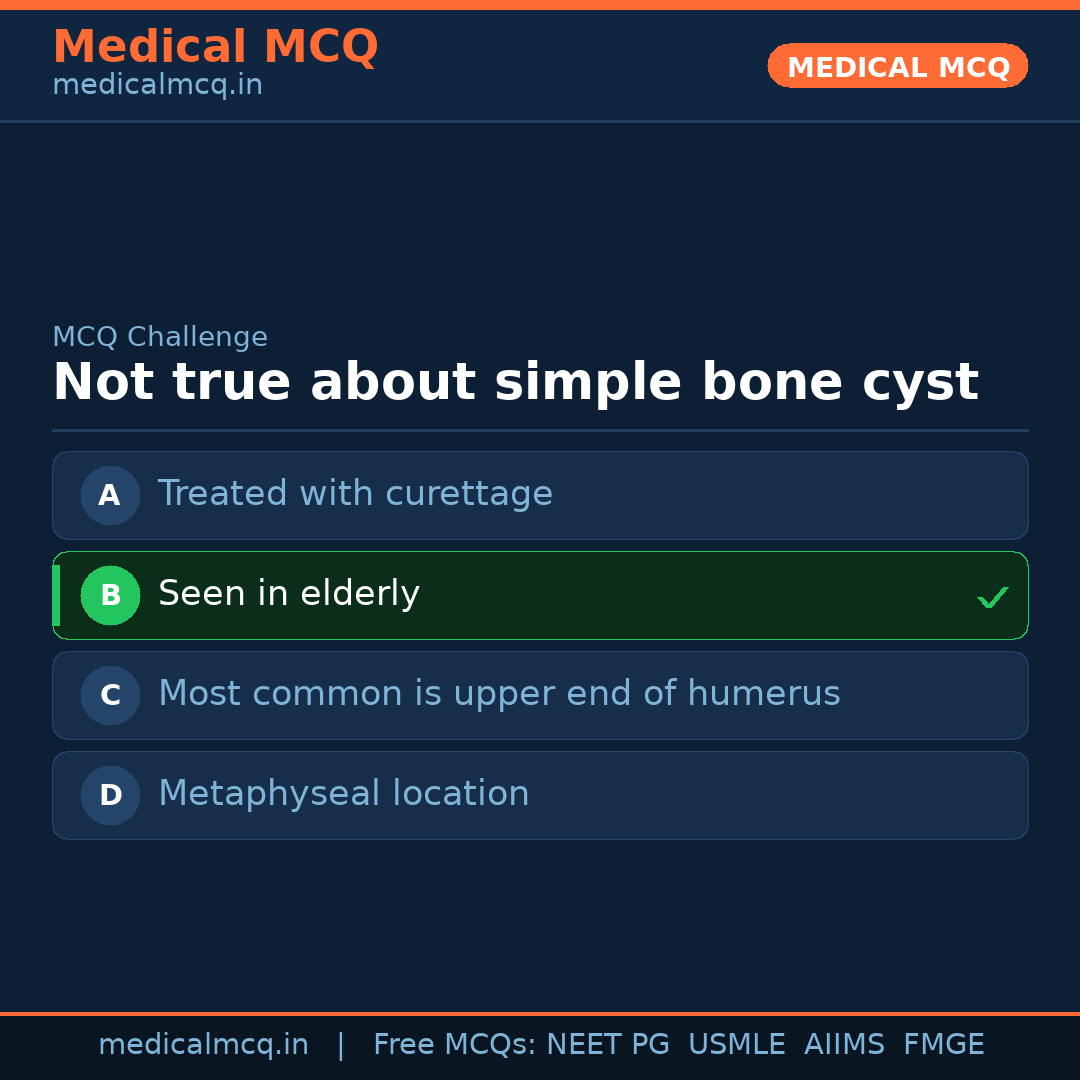1080x1080 pixels.
Task: Choose the 'Metaphyseal location' answer
Action: click(x=343, y=794)
